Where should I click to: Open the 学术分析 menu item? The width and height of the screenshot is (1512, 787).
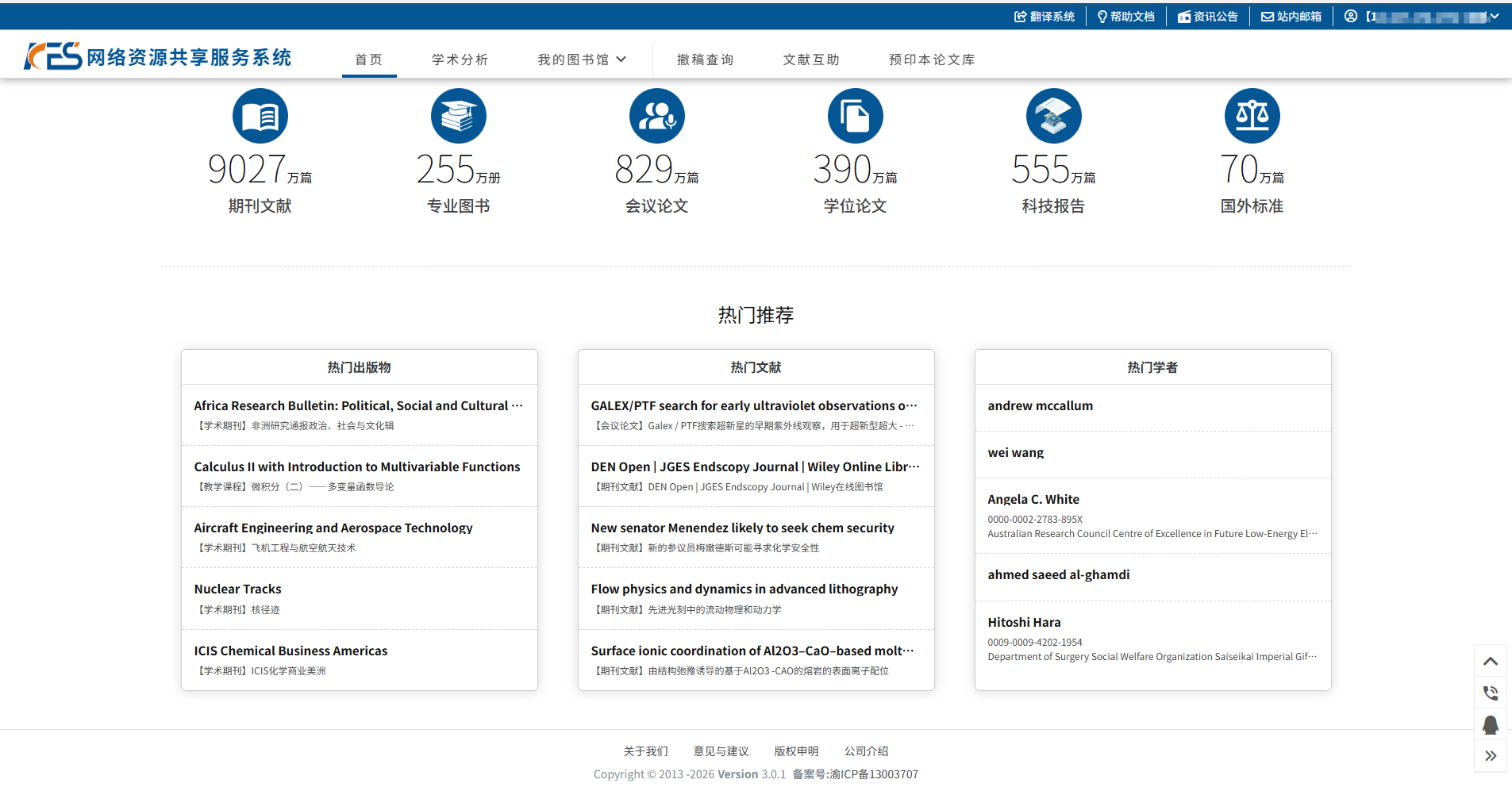(460, 60)
